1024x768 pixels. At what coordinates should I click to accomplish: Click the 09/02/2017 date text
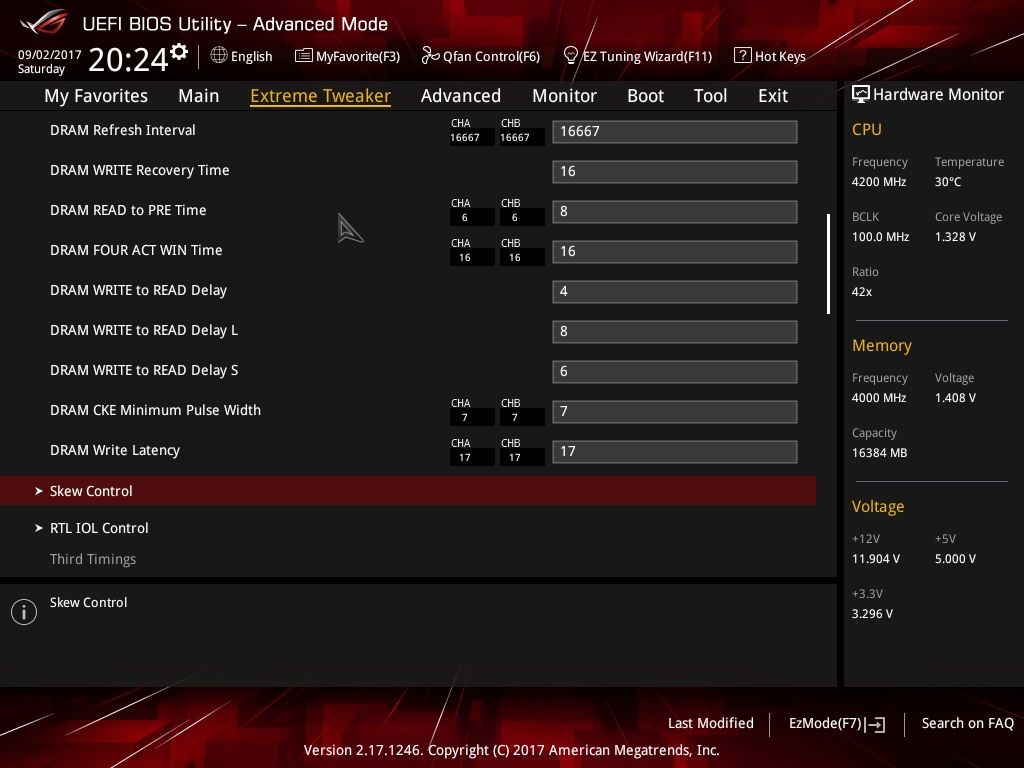[50, 54]
